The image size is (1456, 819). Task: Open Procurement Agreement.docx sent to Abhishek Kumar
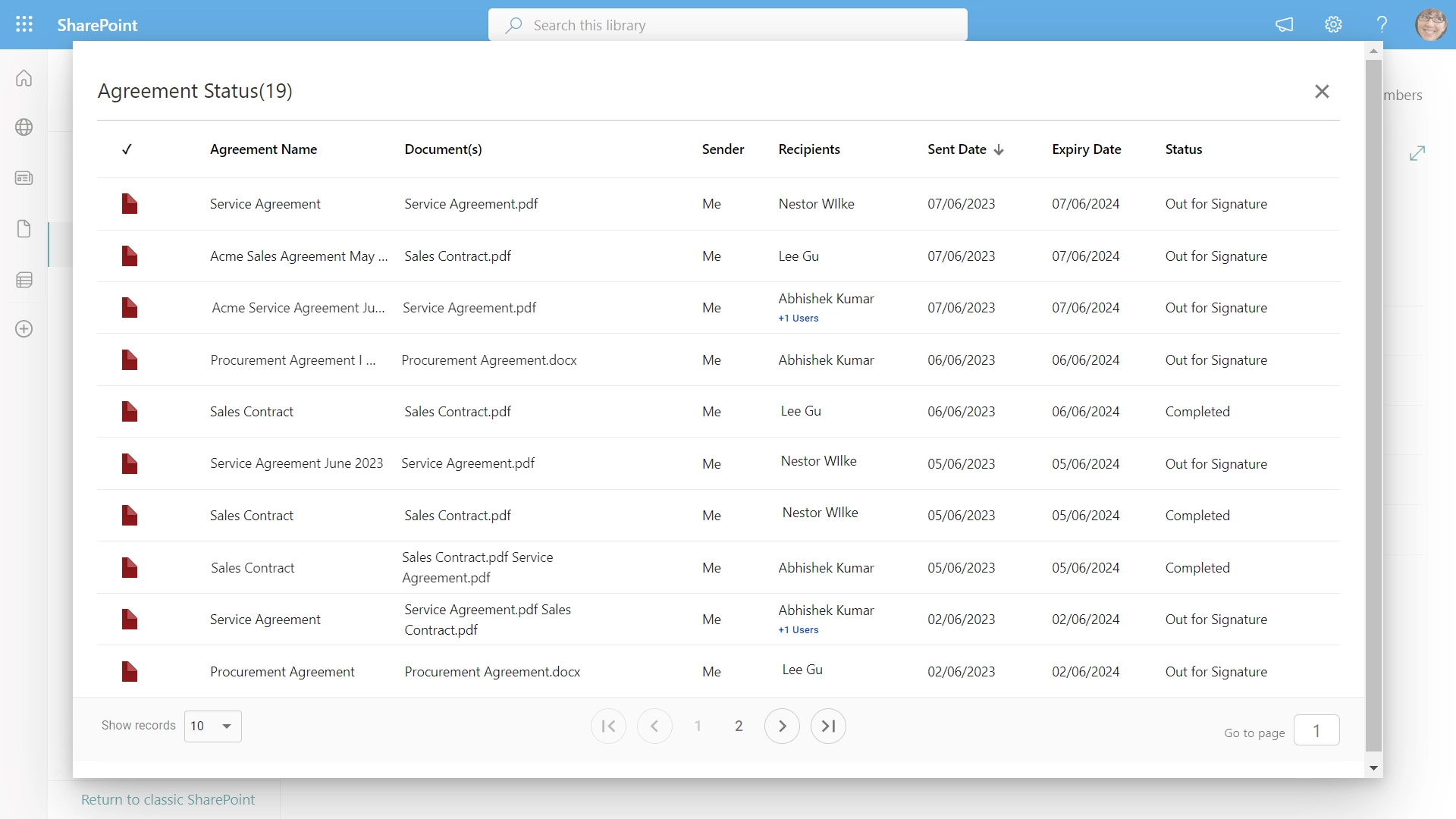coord(489,360)
